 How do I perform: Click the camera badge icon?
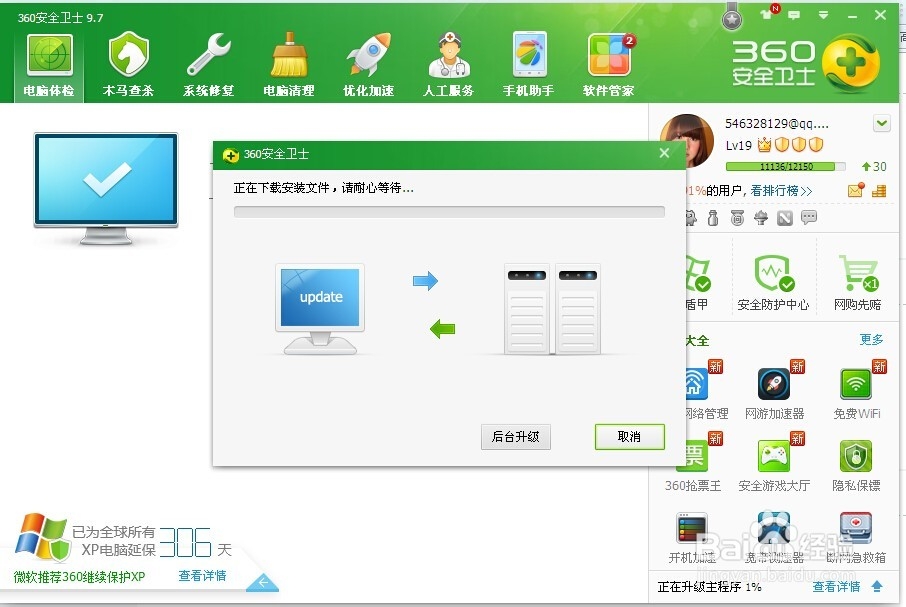point(737,218)
